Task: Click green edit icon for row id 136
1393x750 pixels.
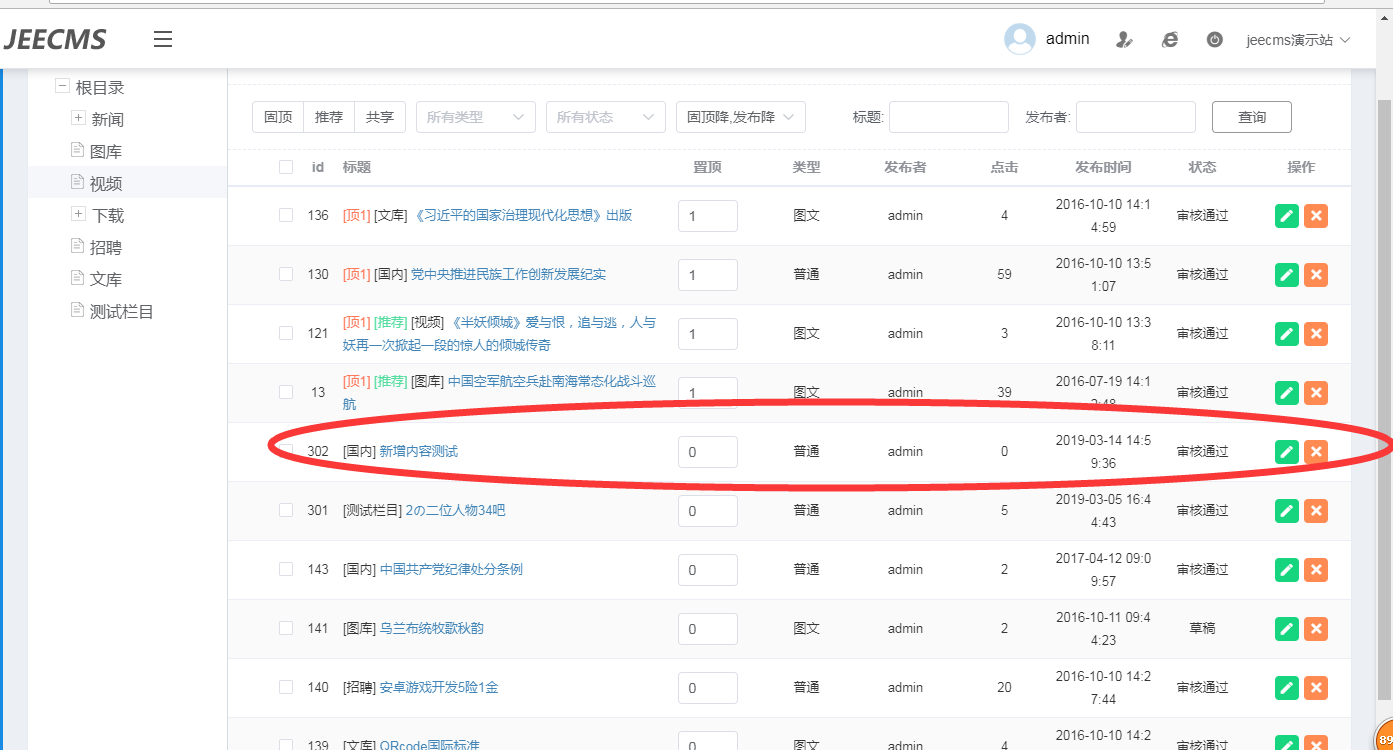Action: pyautogui.click(x=1287, y=216)
